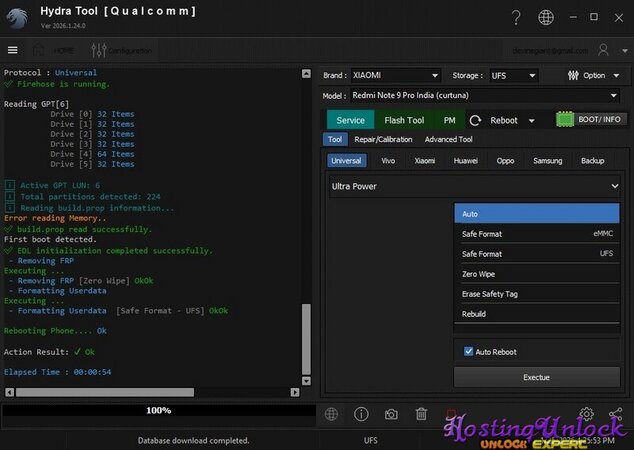Switch to the Flash Tool tab
This screenshot has height=450, width=634.
[404, 120]
